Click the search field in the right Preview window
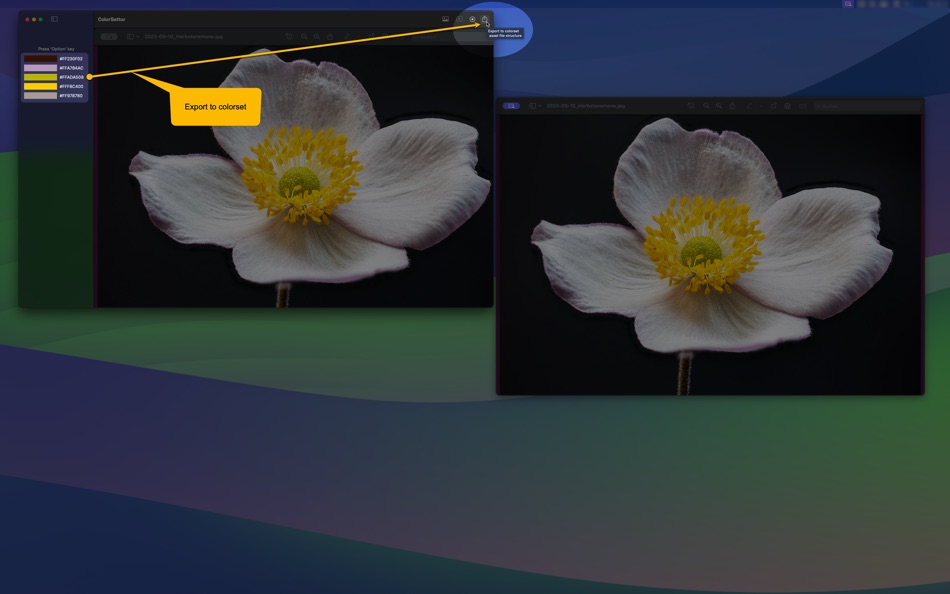The image size is (950, 594). [x=866, y=105]
